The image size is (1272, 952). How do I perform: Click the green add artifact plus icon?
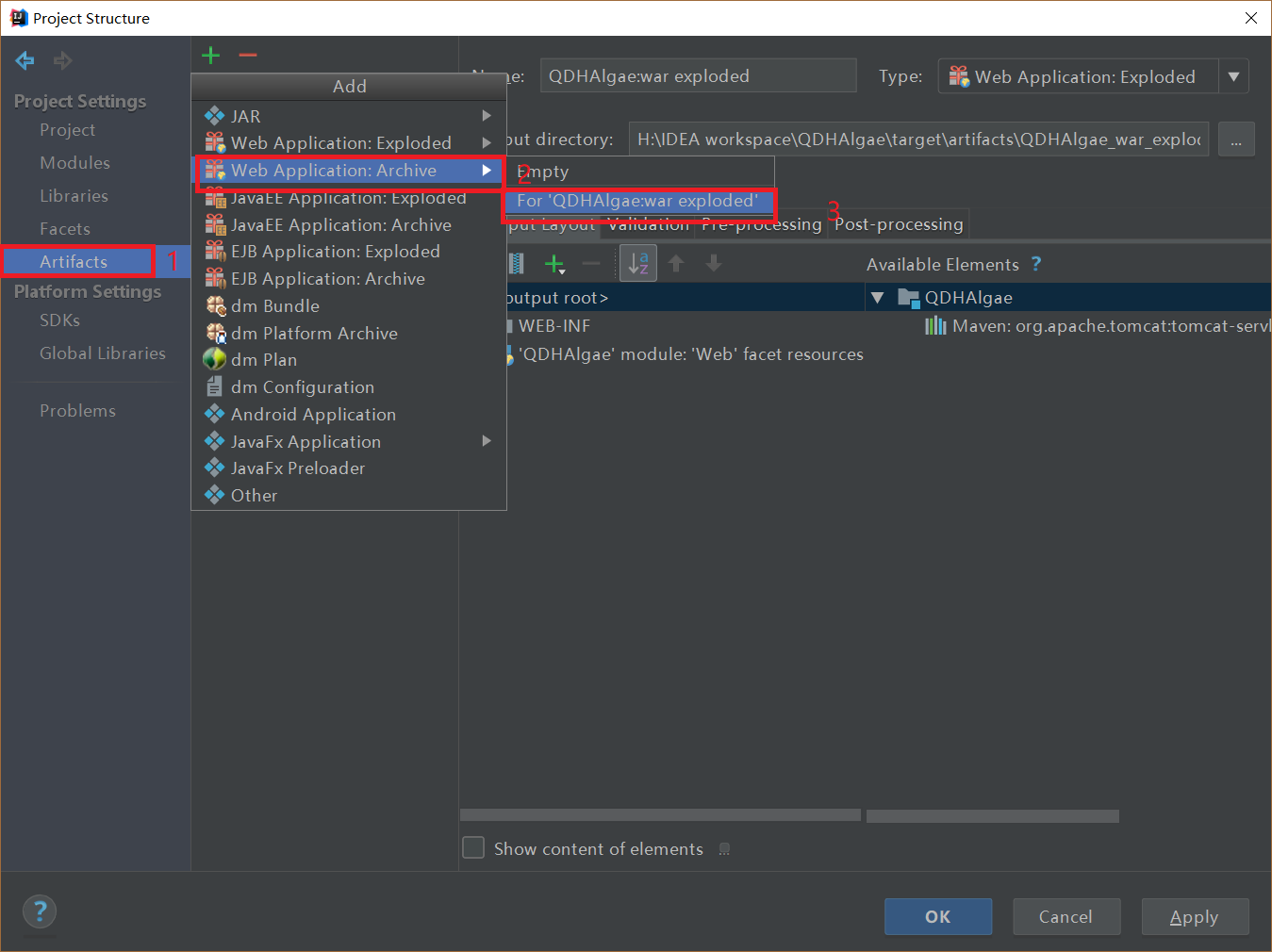tap(211, 56)
